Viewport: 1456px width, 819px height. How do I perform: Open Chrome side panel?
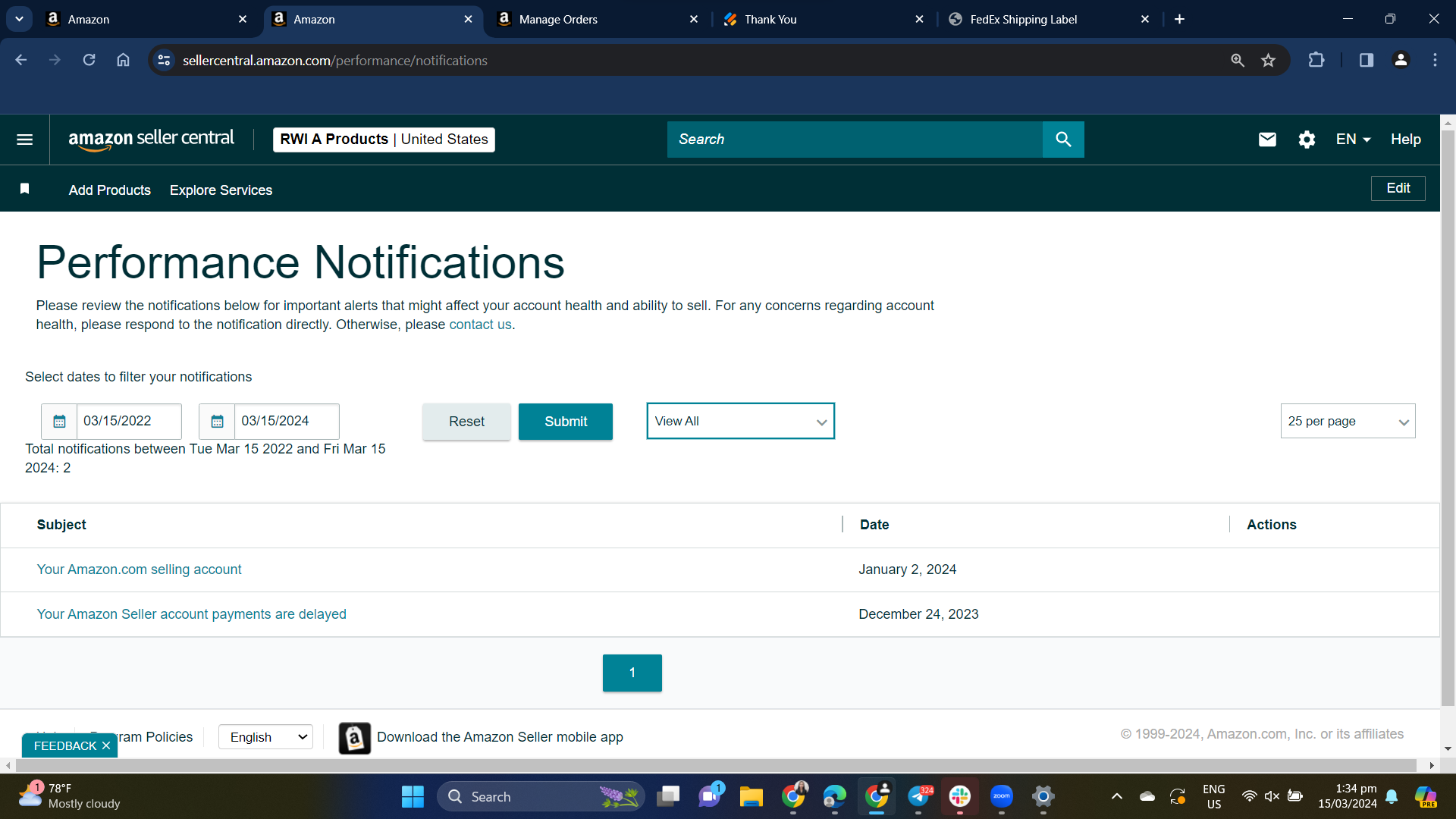pyautogui.click(x=1366, y=60)
